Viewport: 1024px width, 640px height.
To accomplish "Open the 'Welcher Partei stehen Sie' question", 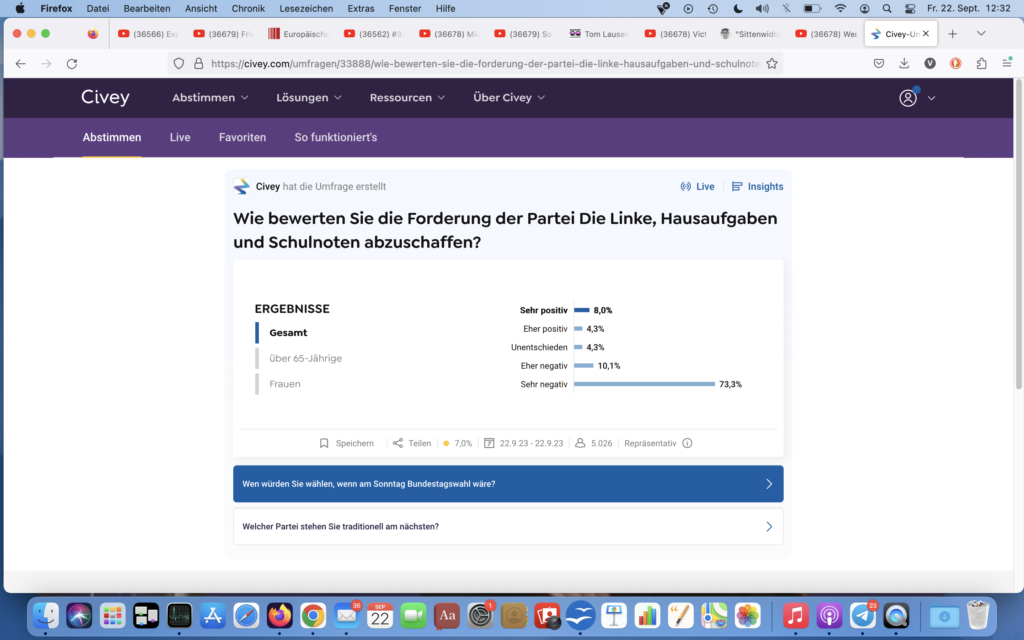I will click(508, 526).
